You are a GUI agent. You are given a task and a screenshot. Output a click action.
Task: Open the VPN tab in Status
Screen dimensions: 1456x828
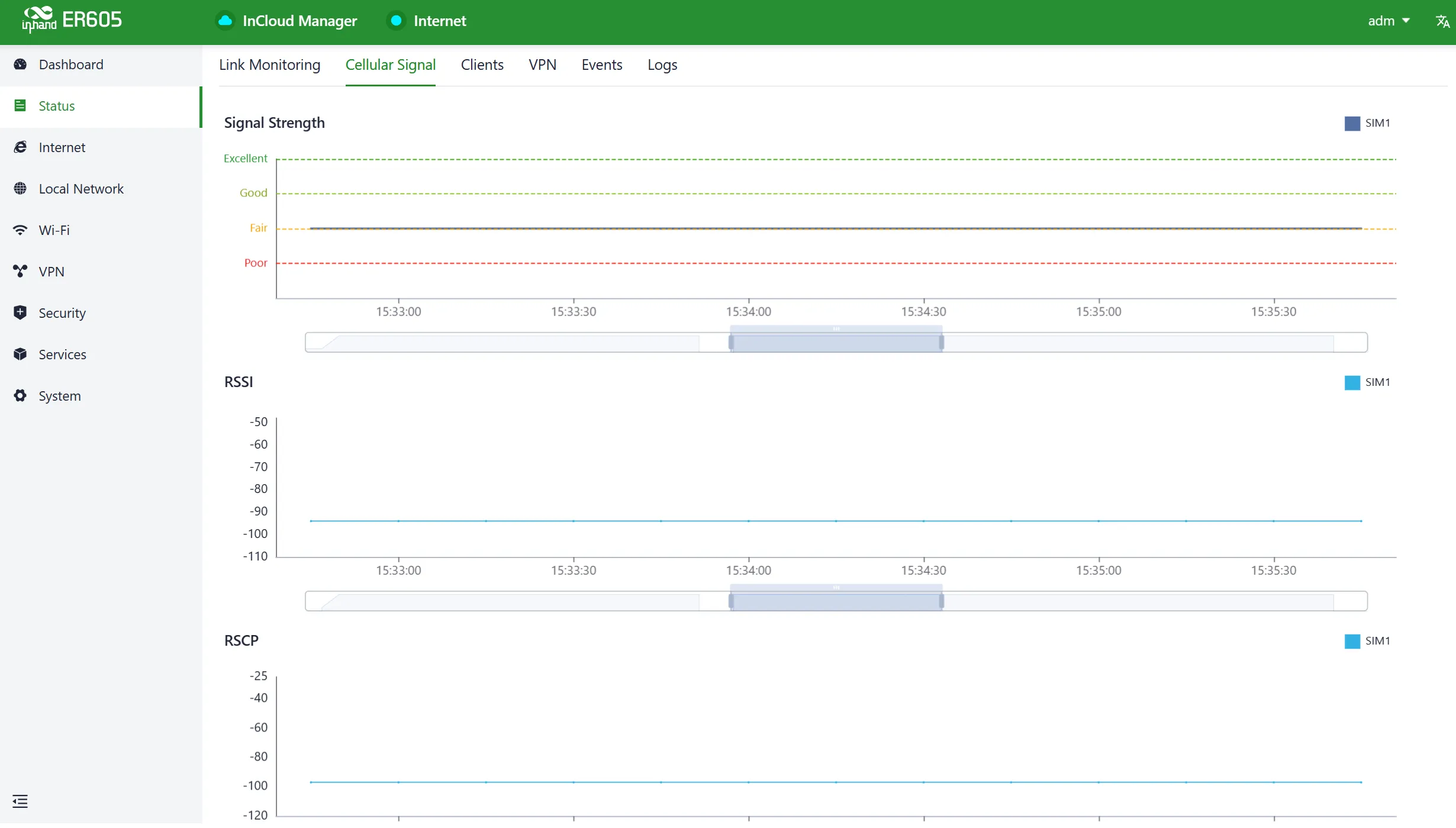[x=543, y=65]
